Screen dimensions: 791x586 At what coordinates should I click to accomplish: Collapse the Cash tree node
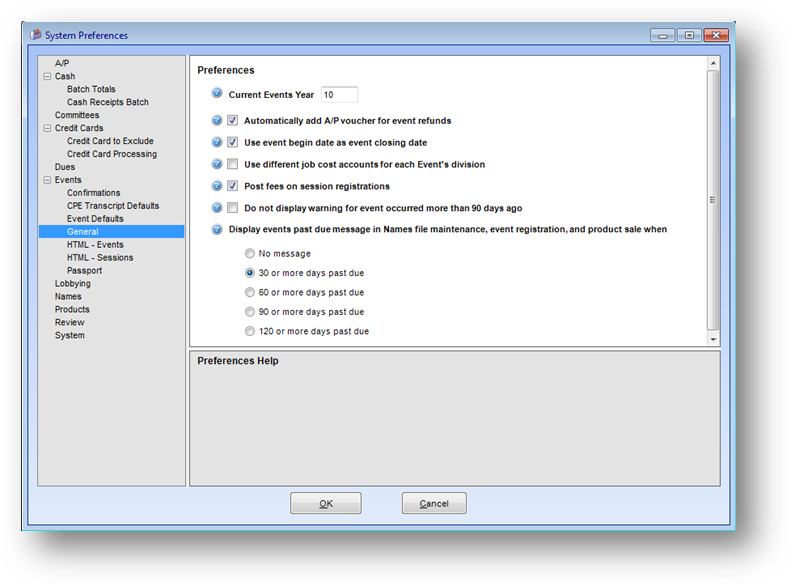(x=47, y=76)
